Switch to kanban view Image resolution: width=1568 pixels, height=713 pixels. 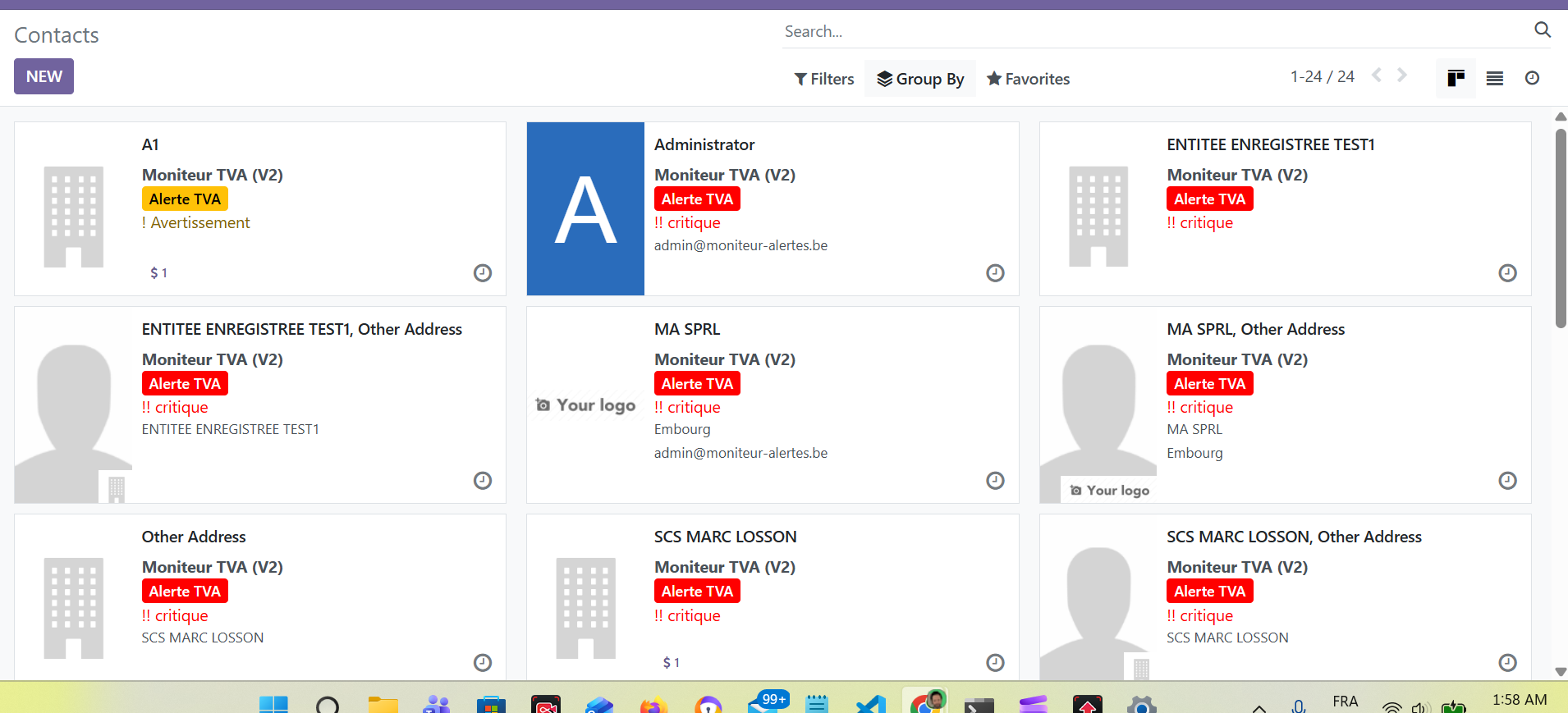[1456, 79]
